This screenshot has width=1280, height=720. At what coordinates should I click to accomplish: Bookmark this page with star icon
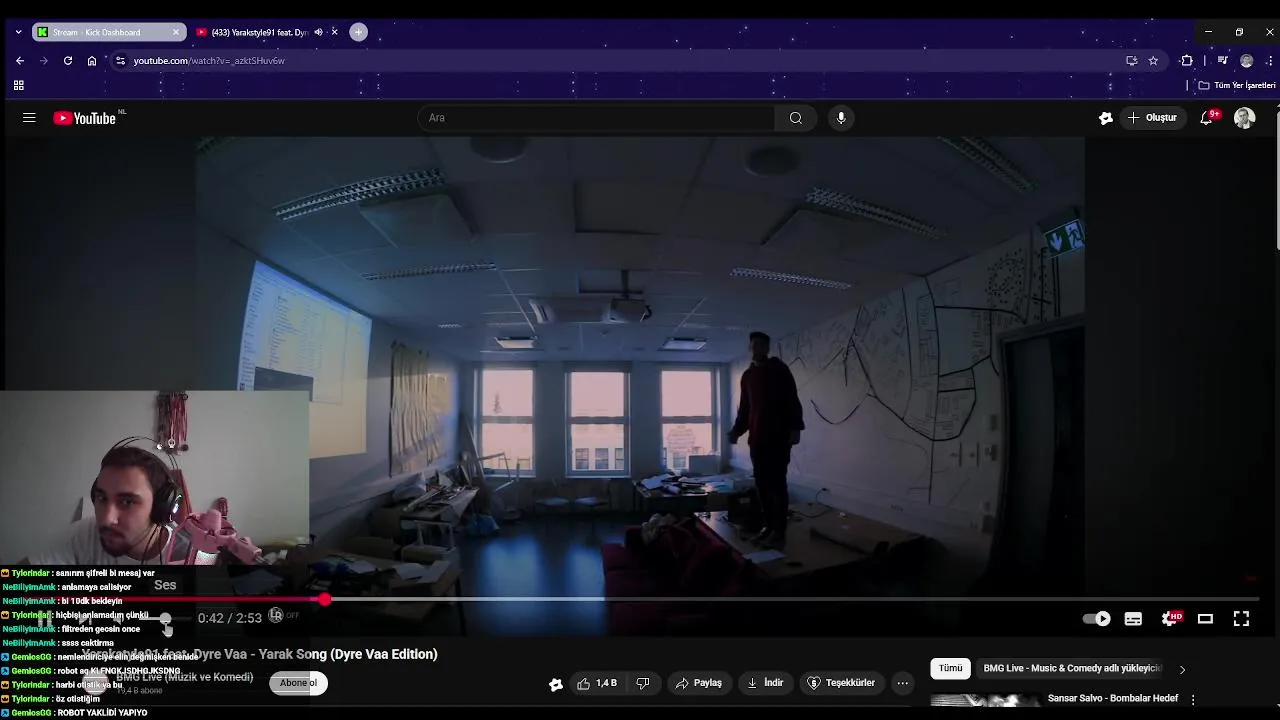(x=1153, y=61)
